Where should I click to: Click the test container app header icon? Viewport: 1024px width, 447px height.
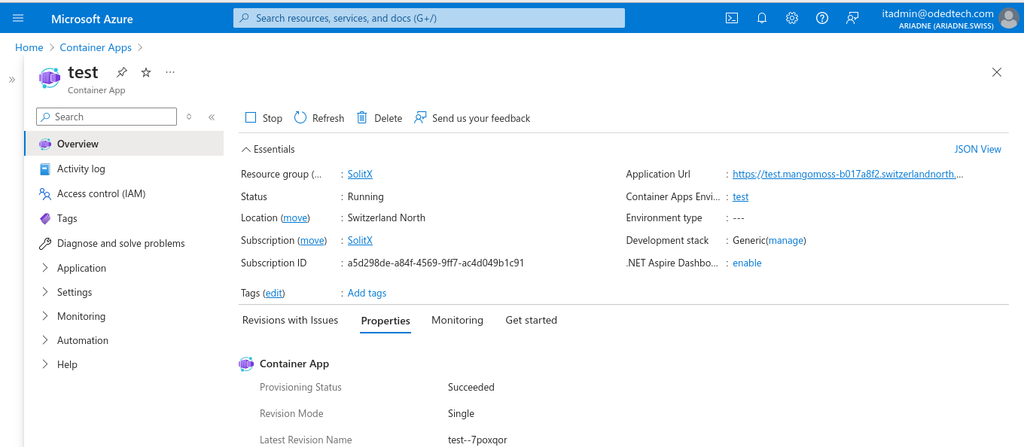[x=49, y=77]
